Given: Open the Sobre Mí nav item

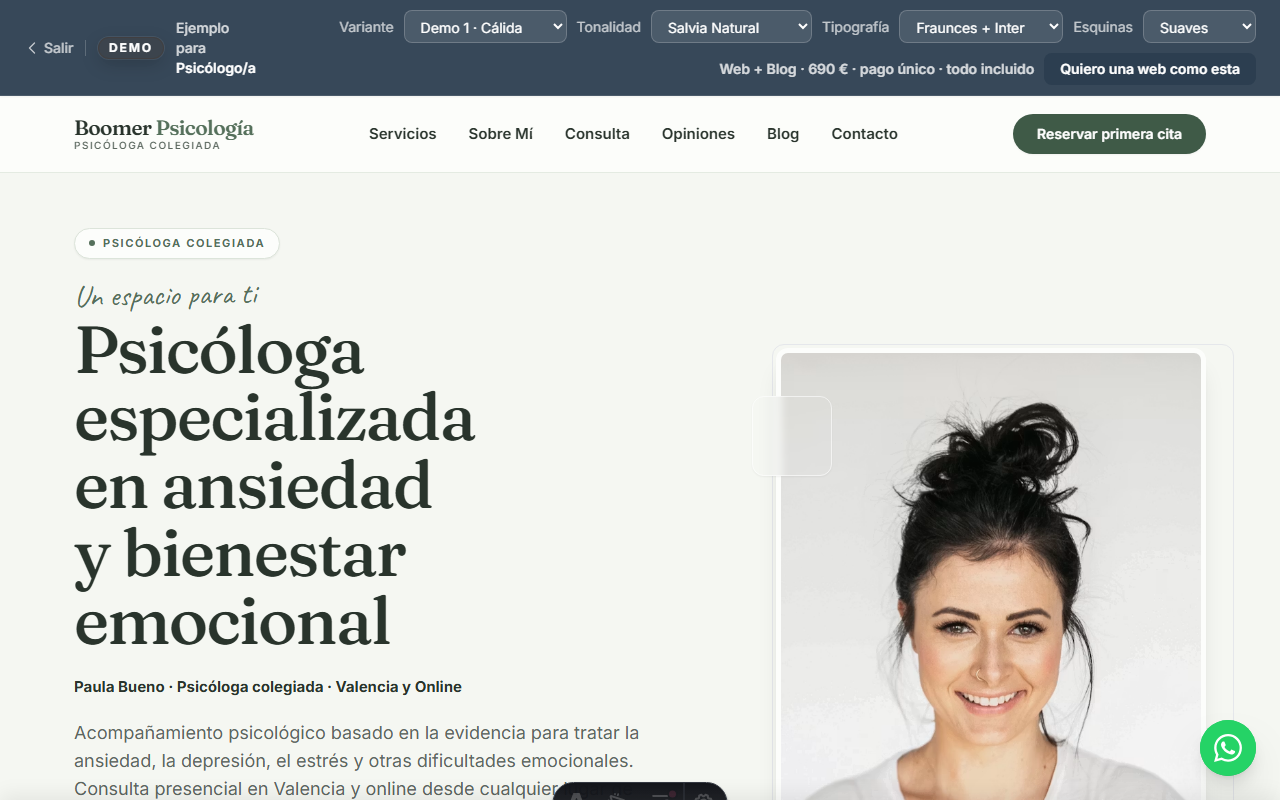Looking at the screenshot, I should click(501, 134).
